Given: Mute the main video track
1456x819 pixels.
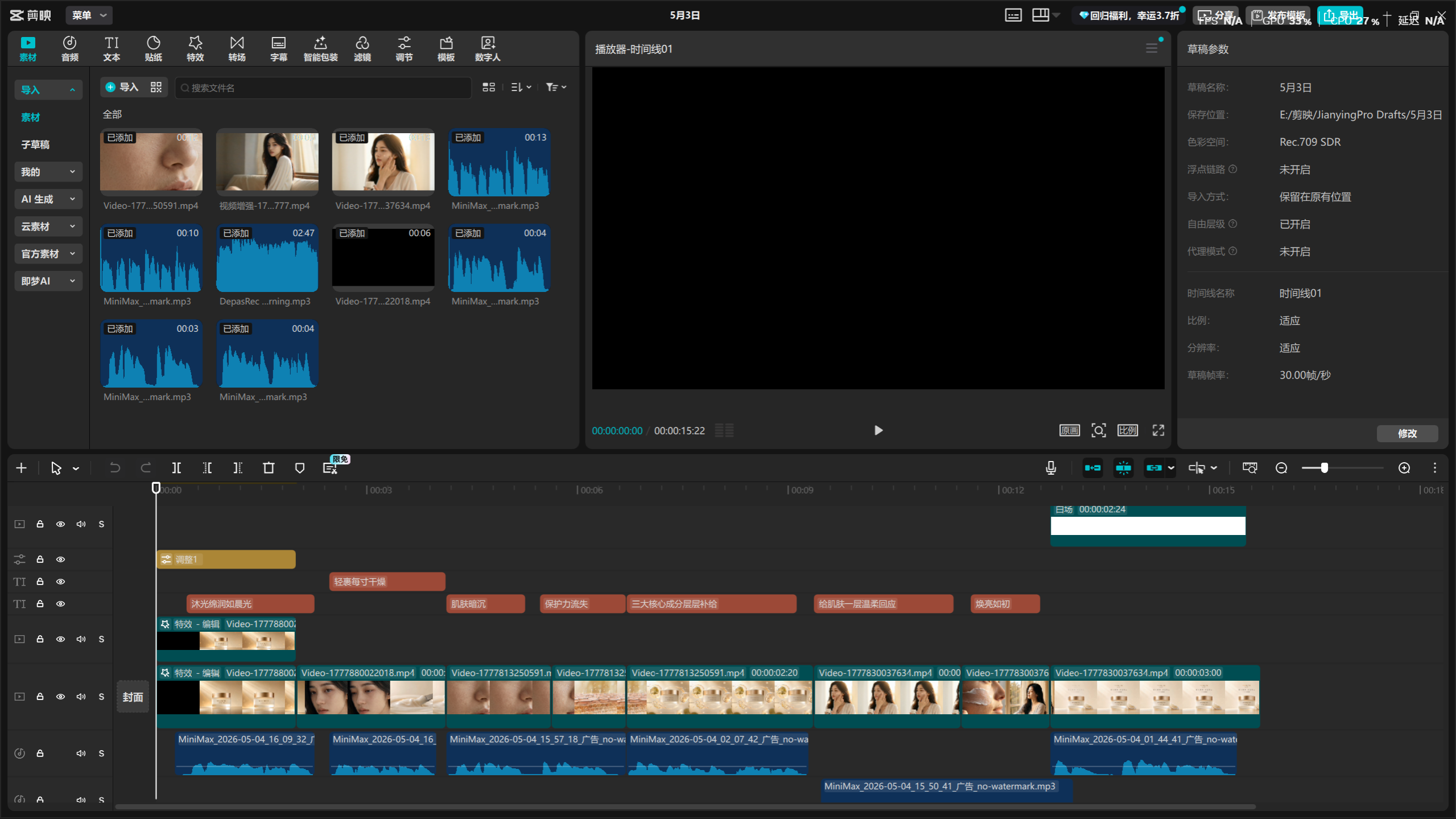Looking at the screenshot, I should pos(81,697).
